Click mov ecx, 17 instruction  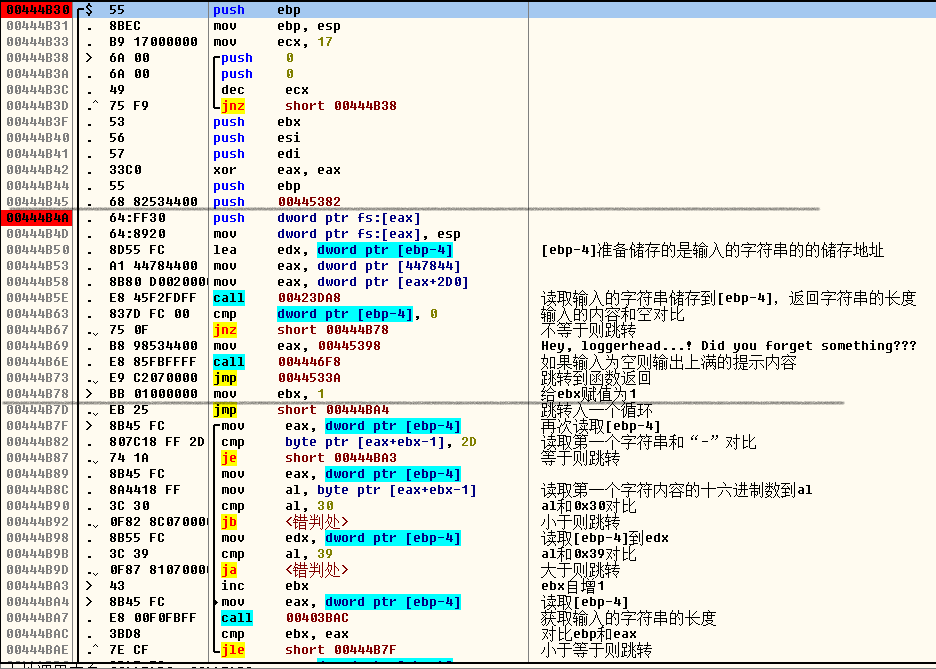(273, 42)
